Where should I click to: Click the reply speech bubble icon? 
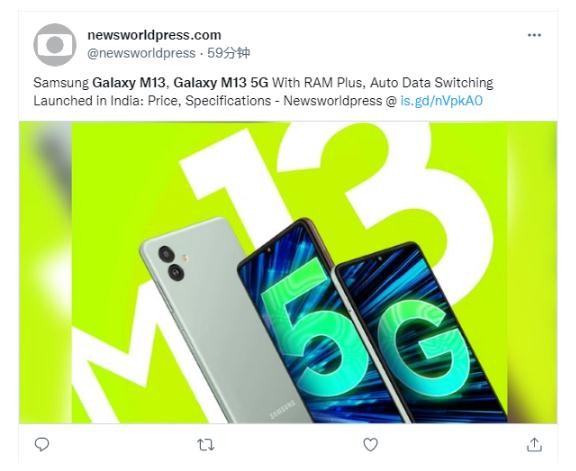click(42, 445)
